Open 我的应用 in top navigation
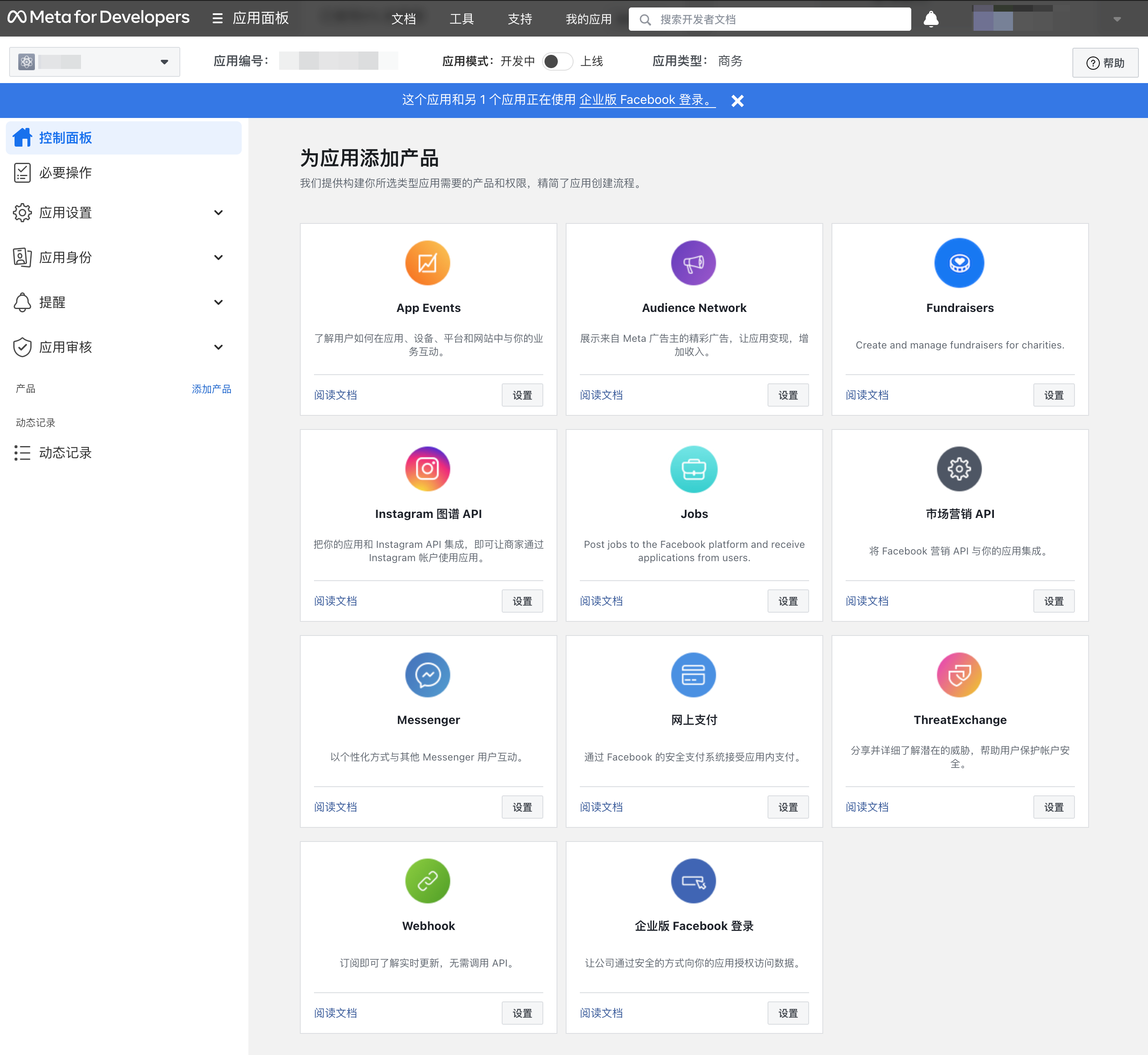This screenshot has height=1055, width=1148. 588,20
